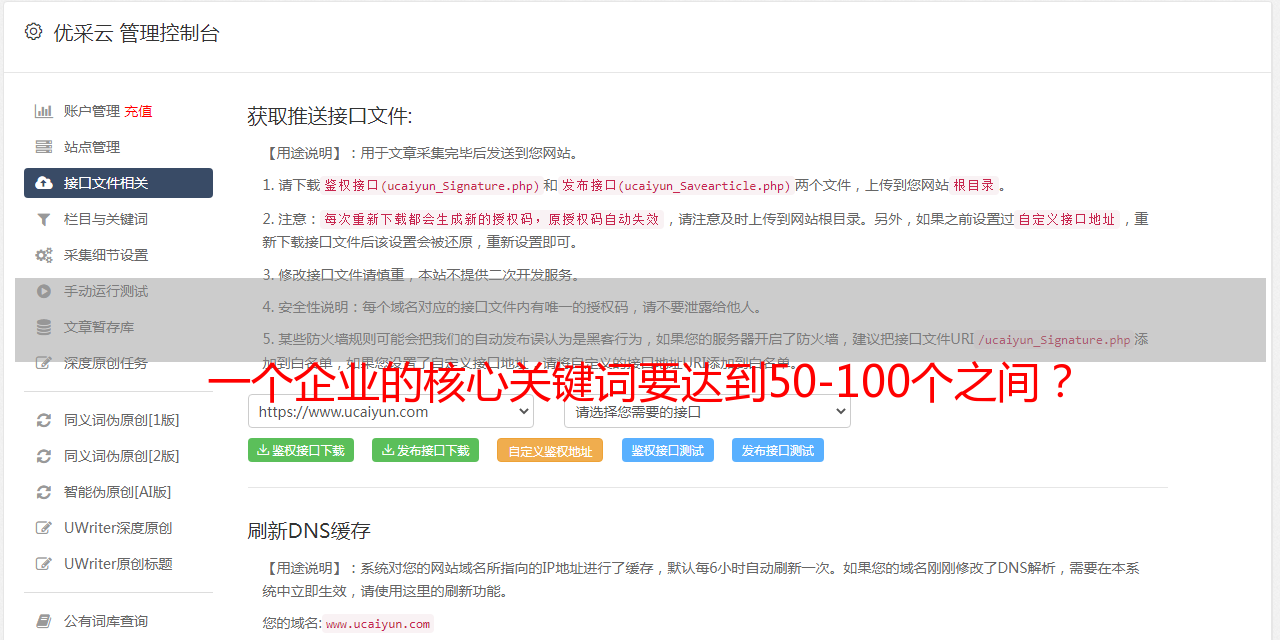Click the blue 发布接口测试 button
Viewport: 1280px width, 640px height.
pos(778,450)
